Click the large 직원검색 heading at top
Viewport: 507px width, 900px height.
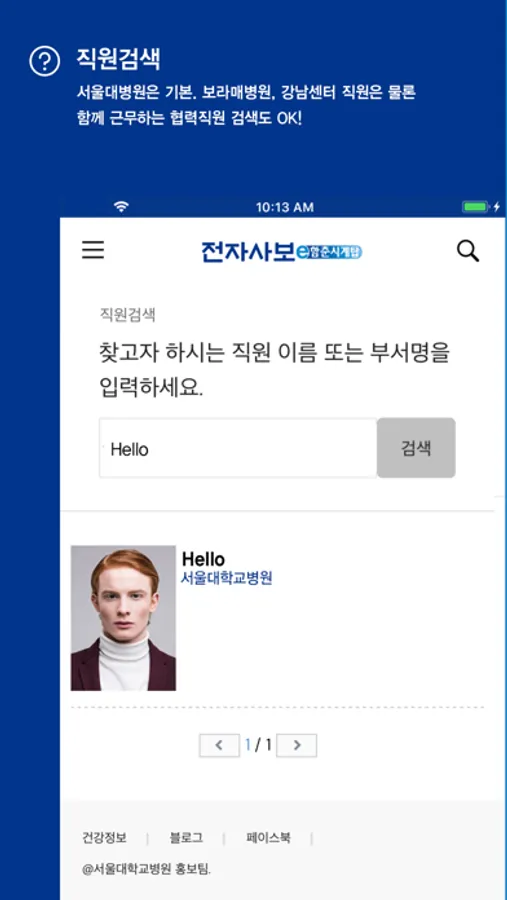click(x=118, y=59)
